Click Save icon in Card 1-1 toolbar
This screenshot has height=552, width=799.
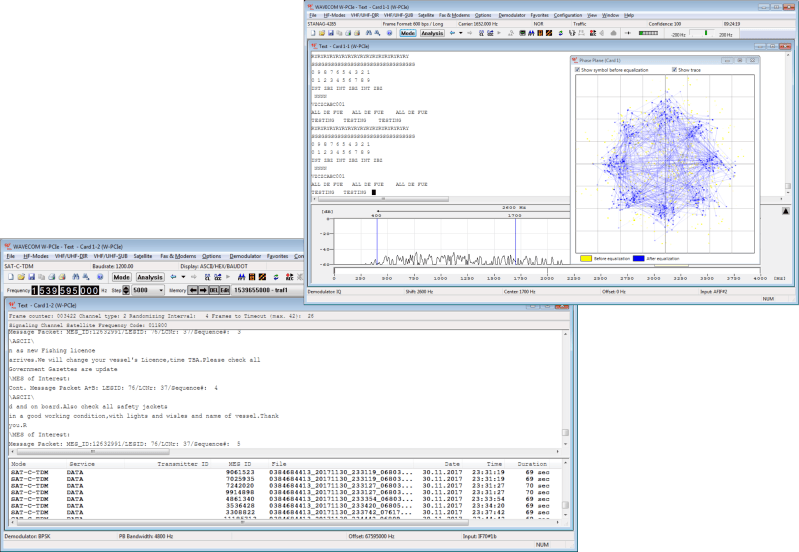point(330,33)
